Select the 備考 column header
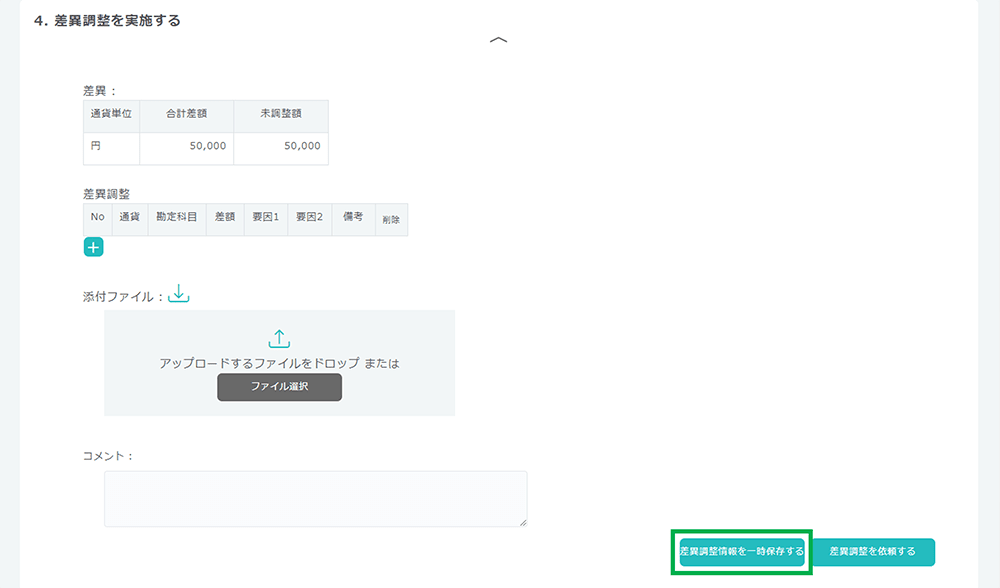The image size is (1000, 588). [352, 217]
